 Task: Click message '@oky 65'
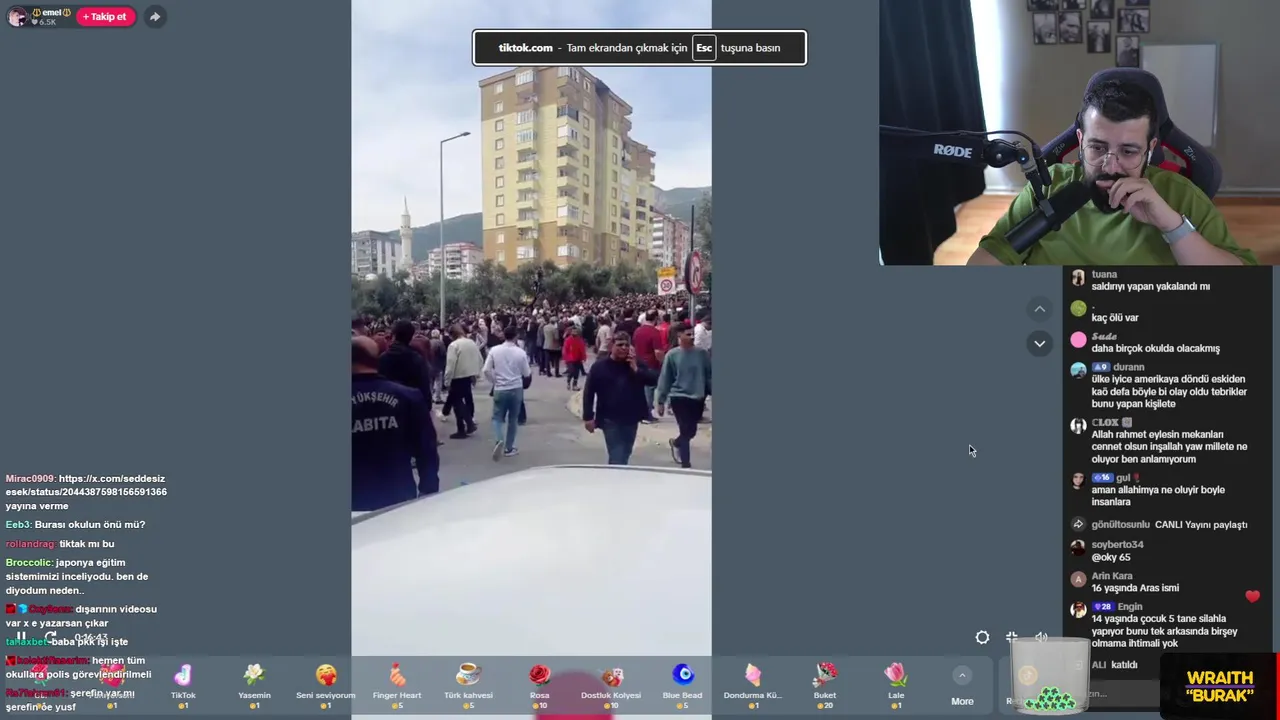[1111, 557]
